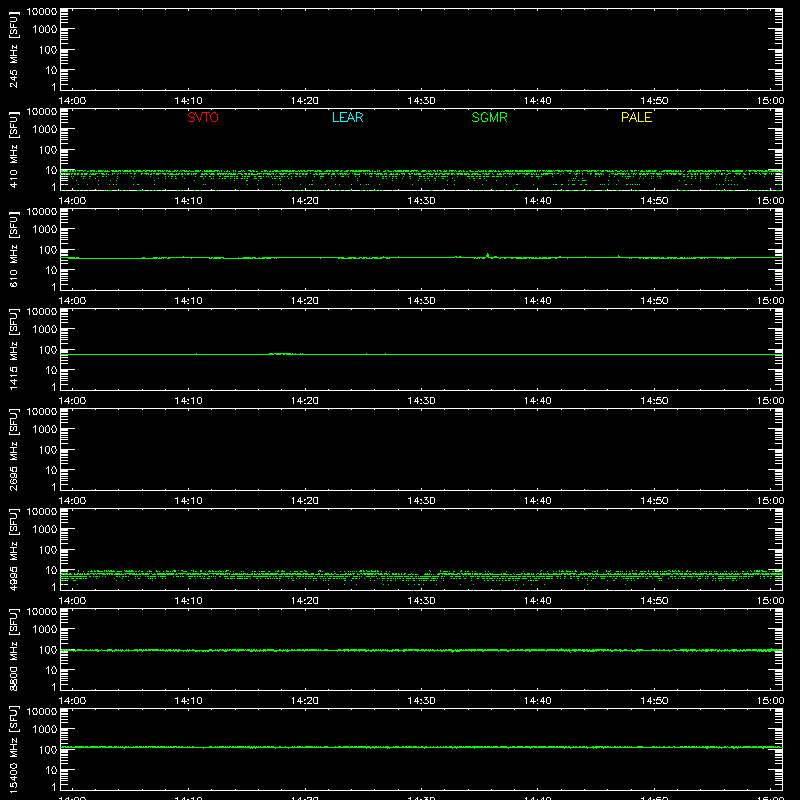Viewport: 800px width, 800px height.
Task: Click the 14:40 tick label below 610 MHz plot
Action: [537, 301]
